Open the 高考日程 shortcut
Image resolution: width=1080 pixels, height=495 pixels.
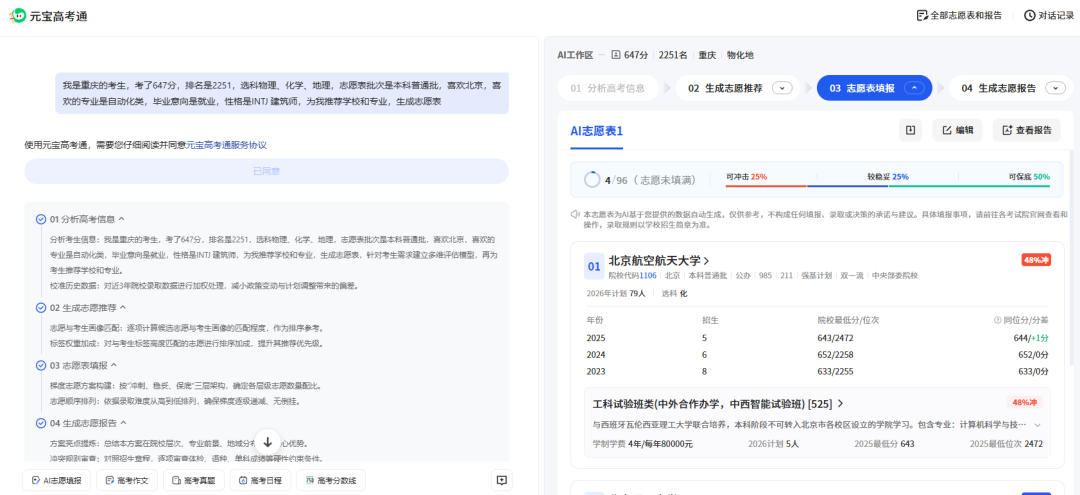point(260,481)
